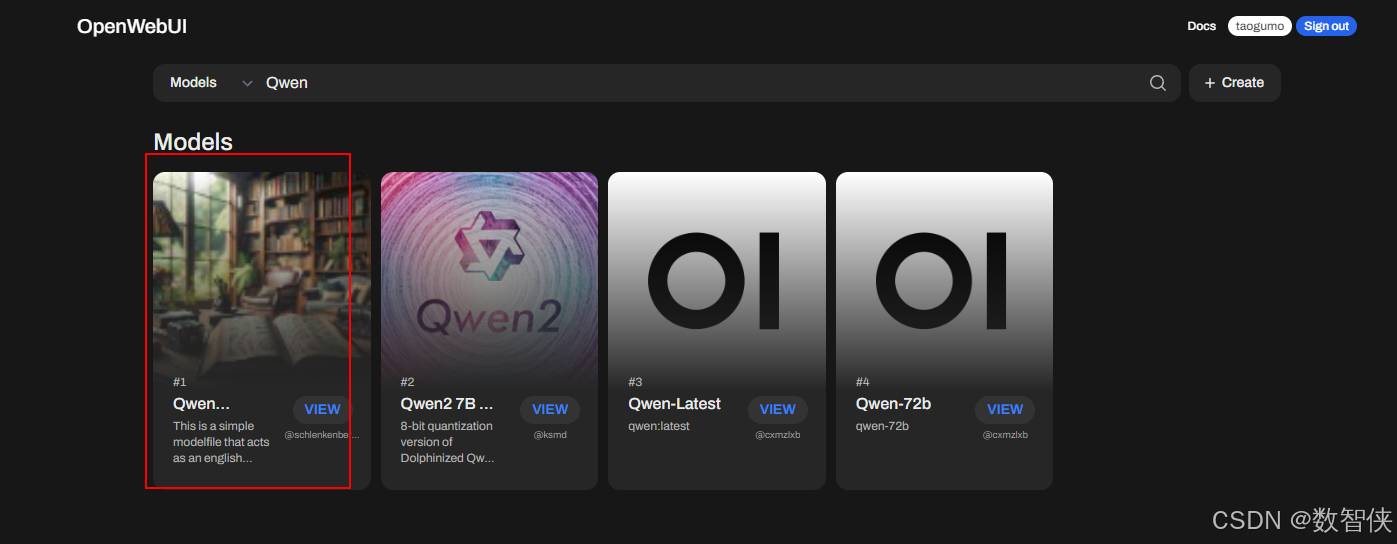Click the chevron arrow beside Models

pyautogui.click(x=247, y=84)
